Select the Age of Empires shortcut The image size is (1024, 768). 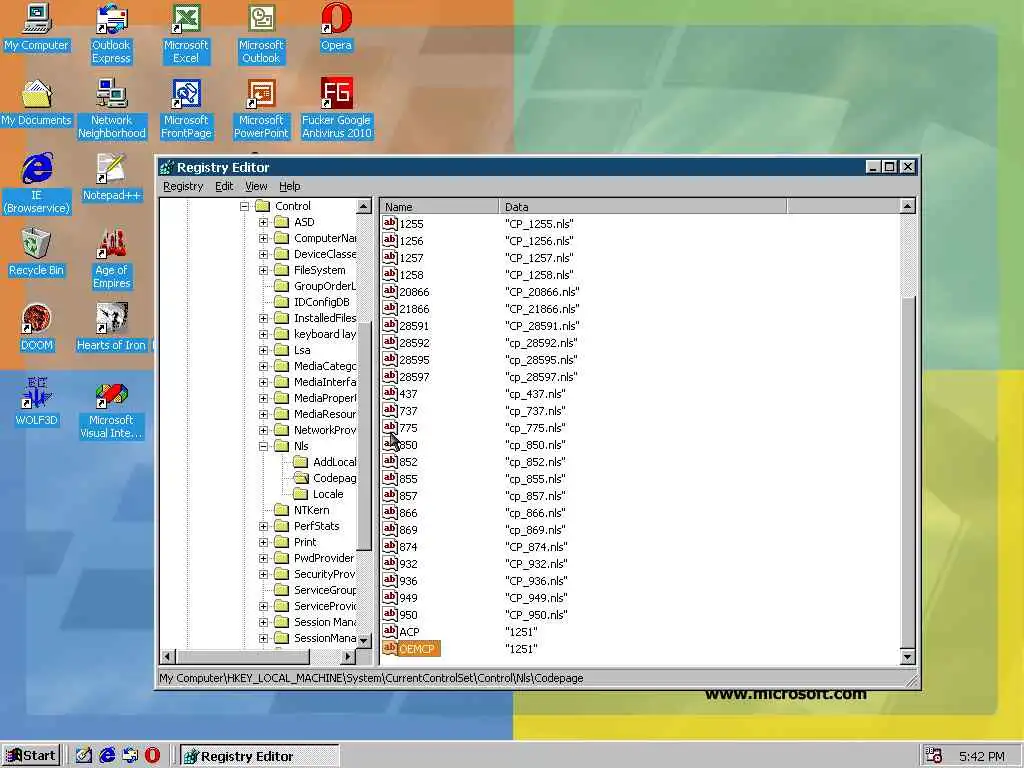click(111, 259)
